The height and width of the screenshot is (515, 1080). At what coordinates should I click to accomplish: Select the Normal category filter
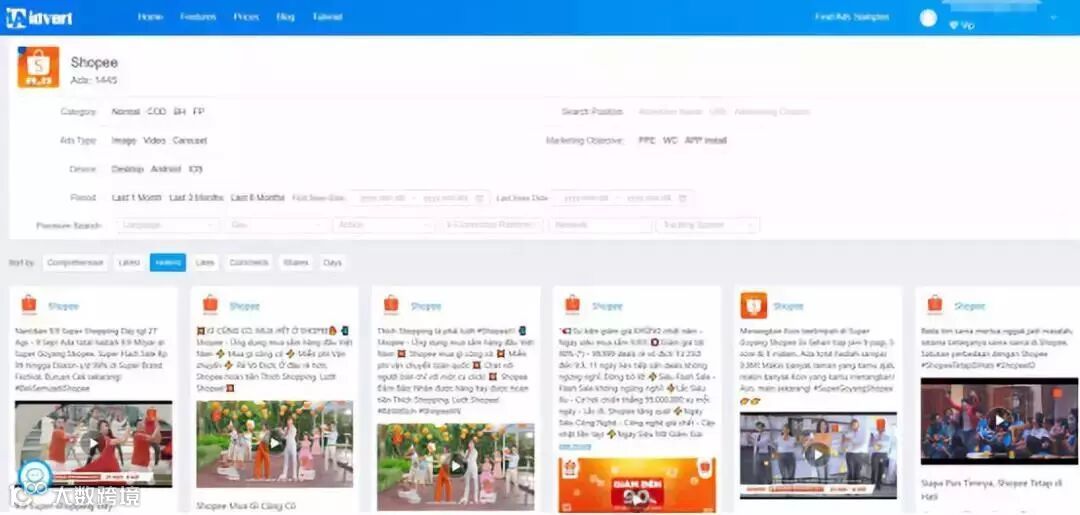tap(125, 112)
